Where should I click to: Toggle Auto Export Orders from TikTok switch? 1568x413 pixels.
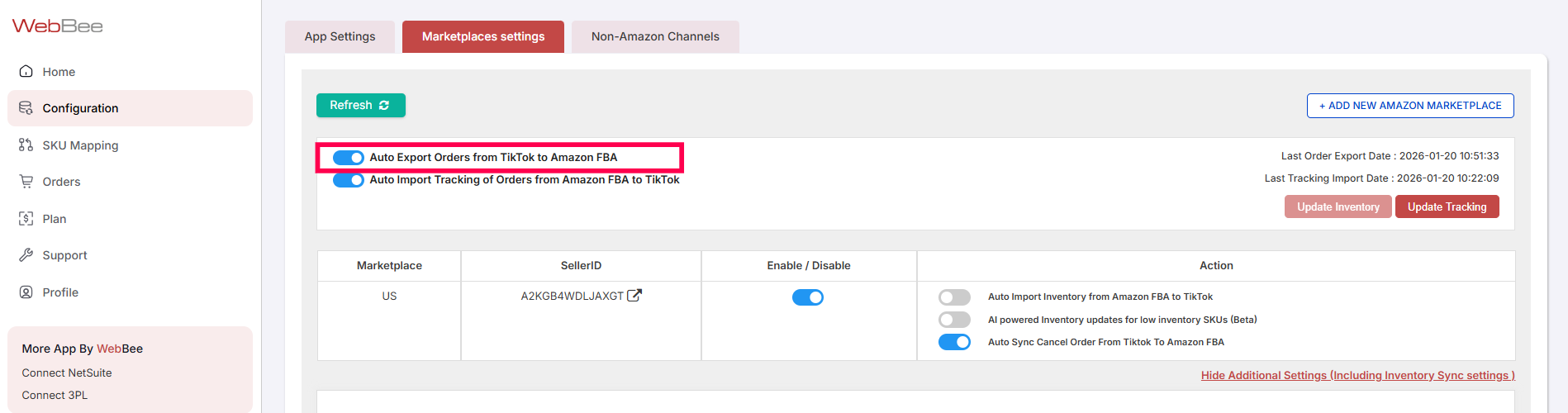point(348,158)
